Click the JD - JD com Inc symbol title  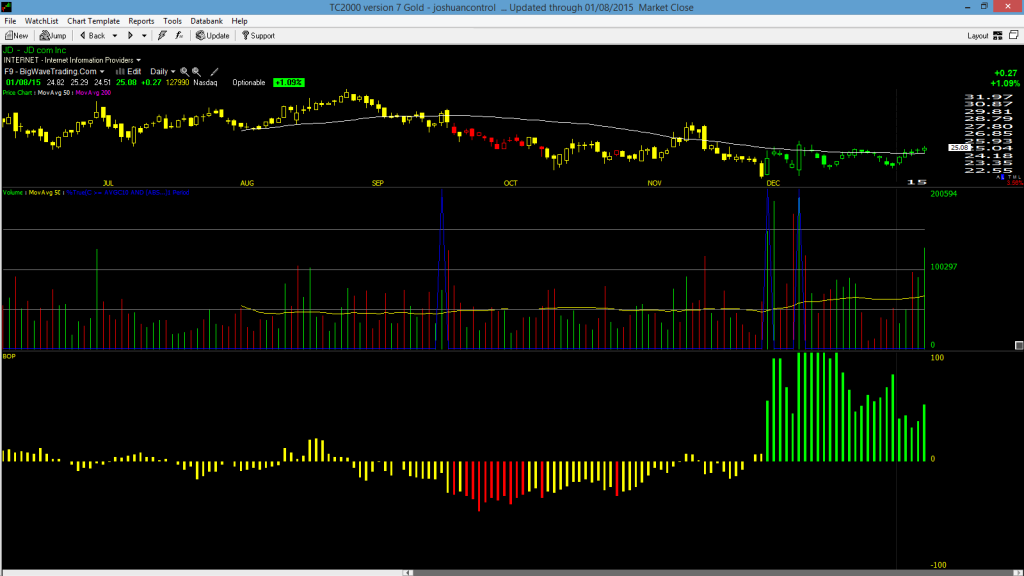[35, 50]
